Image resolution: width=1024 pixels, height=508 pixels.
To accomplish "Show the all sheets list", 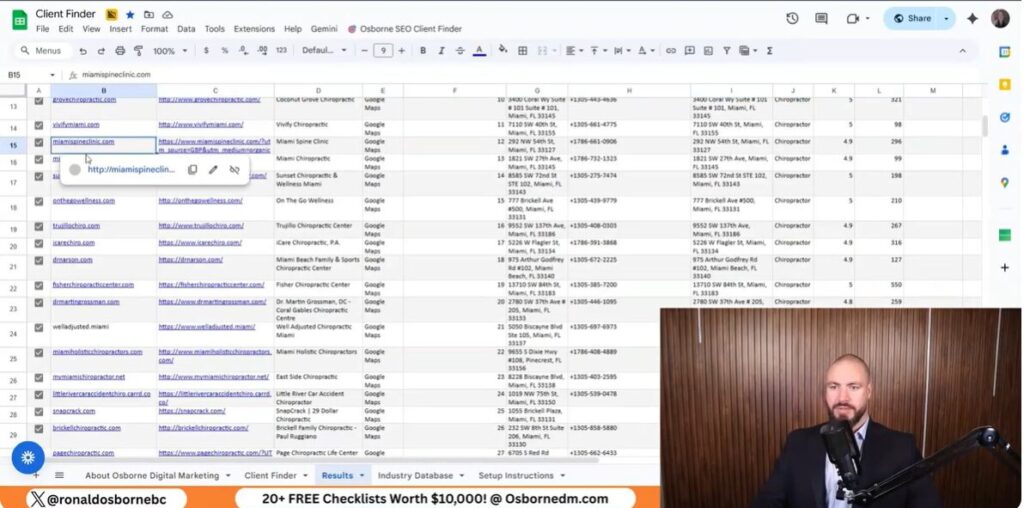I will [x=59, y=475].
